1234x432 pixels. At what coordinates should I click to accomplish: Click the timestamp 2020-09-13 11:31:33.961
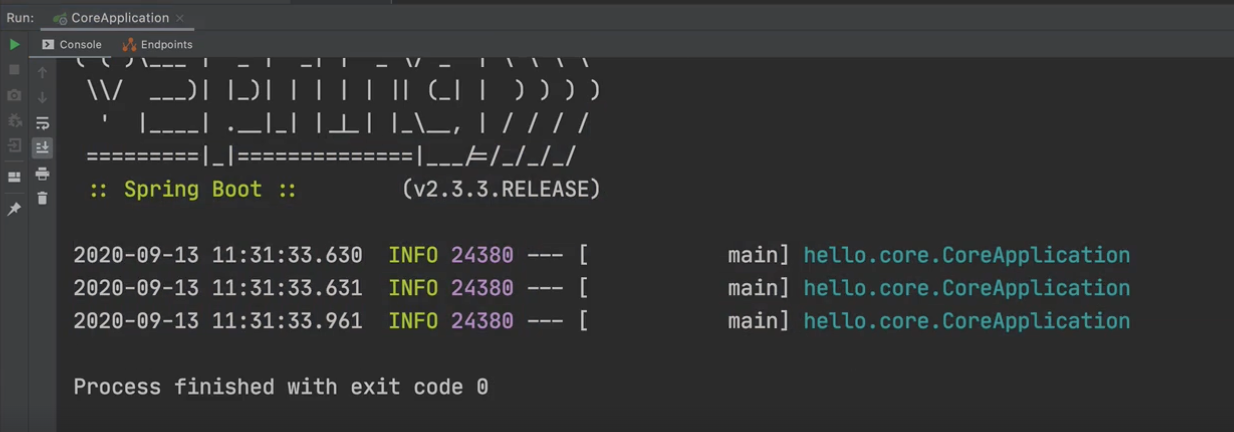pos(218,321)
